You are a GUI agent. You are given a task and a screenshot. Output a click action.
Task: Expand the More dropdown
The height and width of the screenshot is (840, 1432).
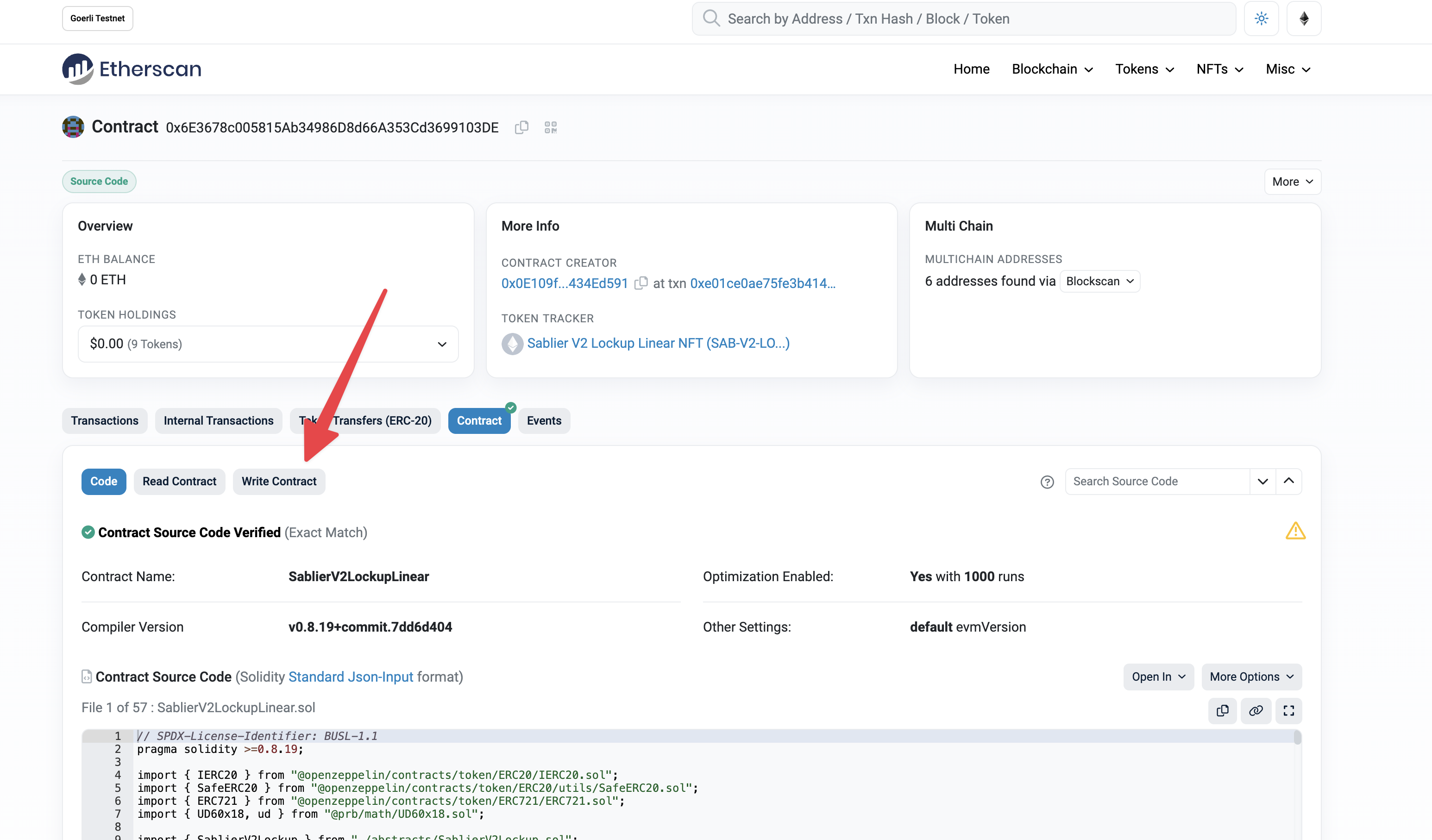[1292, 182]
